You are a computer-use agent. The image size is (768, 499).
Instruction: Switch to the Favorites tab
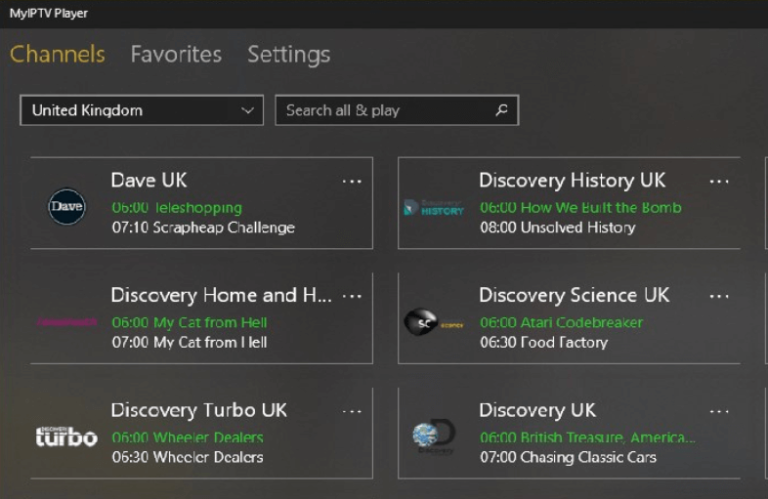pos(176,54)
